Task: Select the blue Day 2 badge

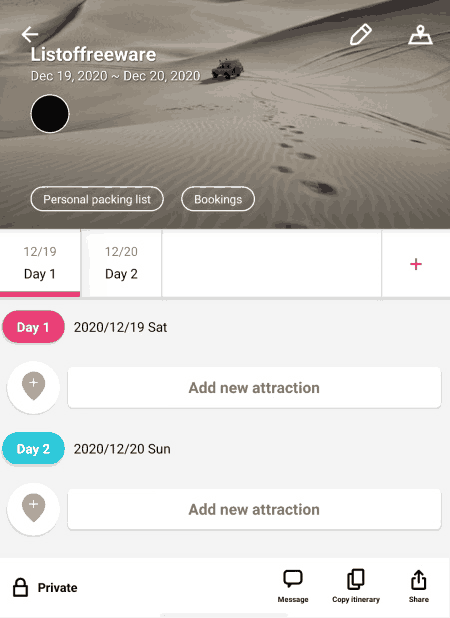Action: [33, 449]
